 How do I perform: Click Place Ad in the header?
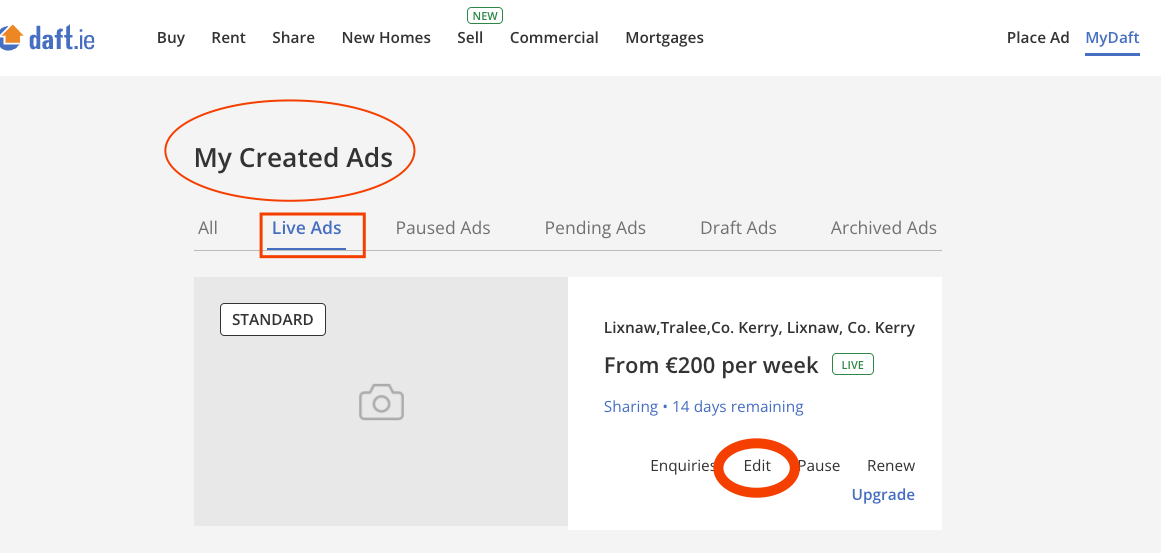[x=1038, y=38]
